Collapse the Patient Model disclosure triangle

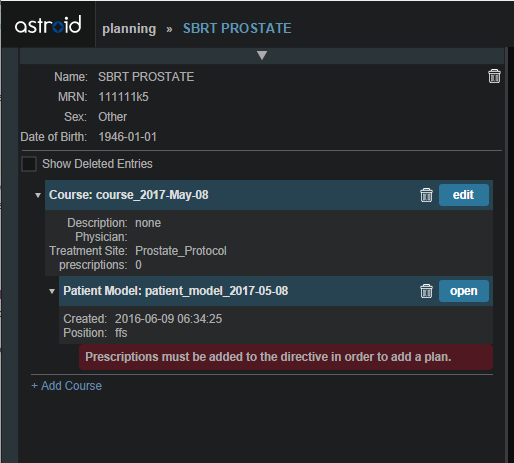pyautogui.click(x=52, y=291)
